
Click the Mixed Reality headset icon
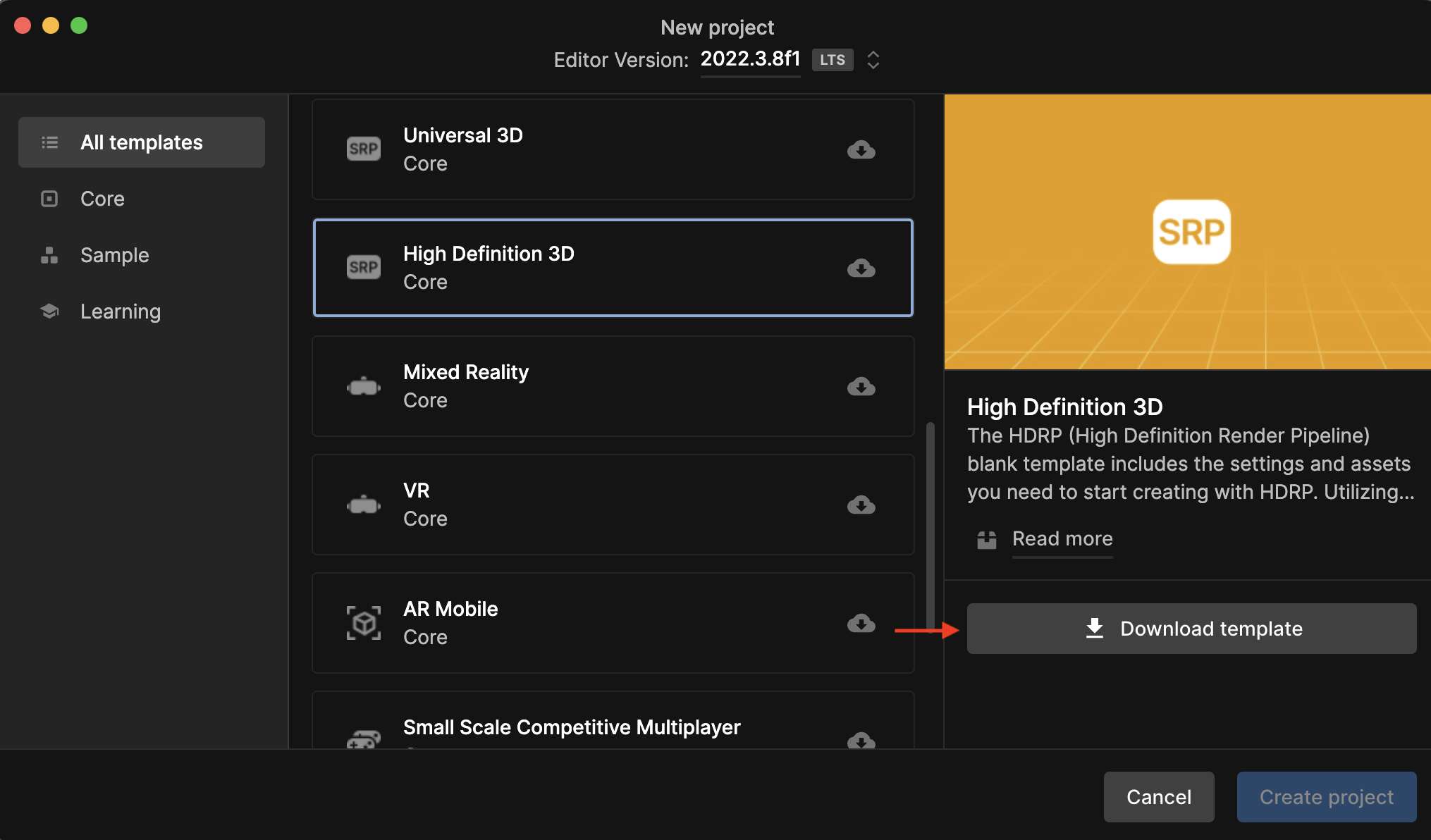pyautogui.click(x=364, y=386)
